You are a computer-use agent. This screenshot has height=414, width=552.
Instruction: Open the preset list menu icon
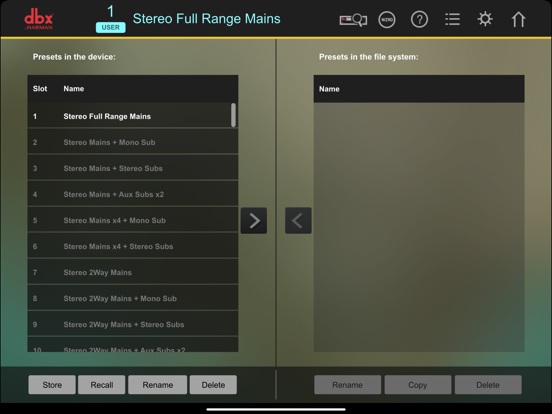pyautogui.click(x=452, y=19)
